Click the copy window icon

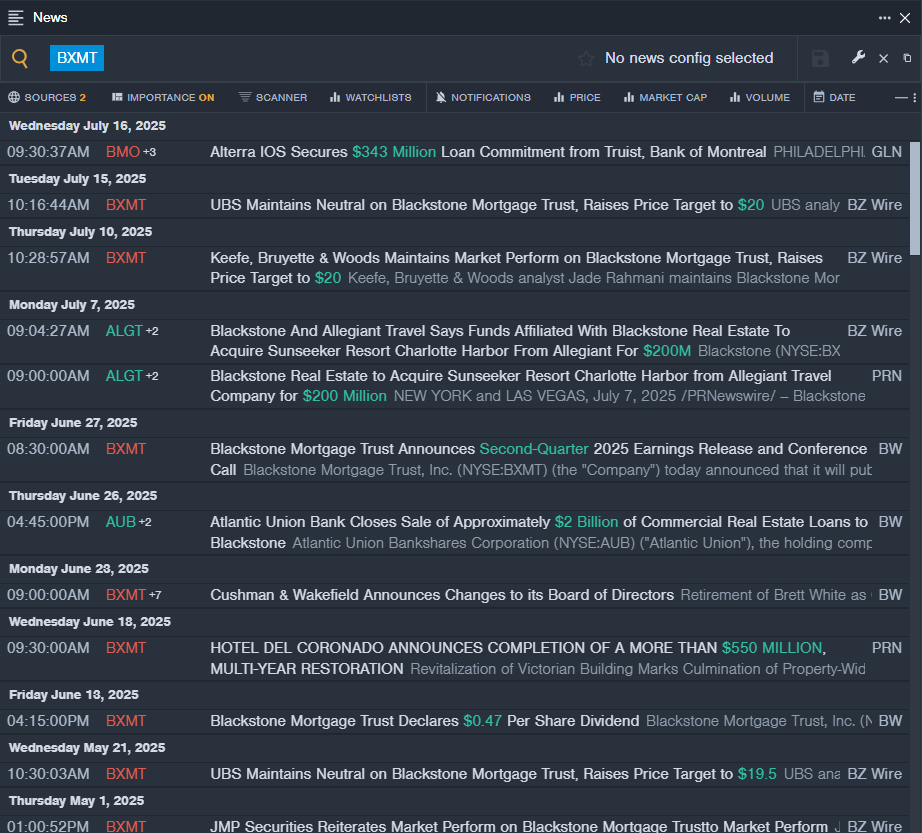click(x=907, y=58)
